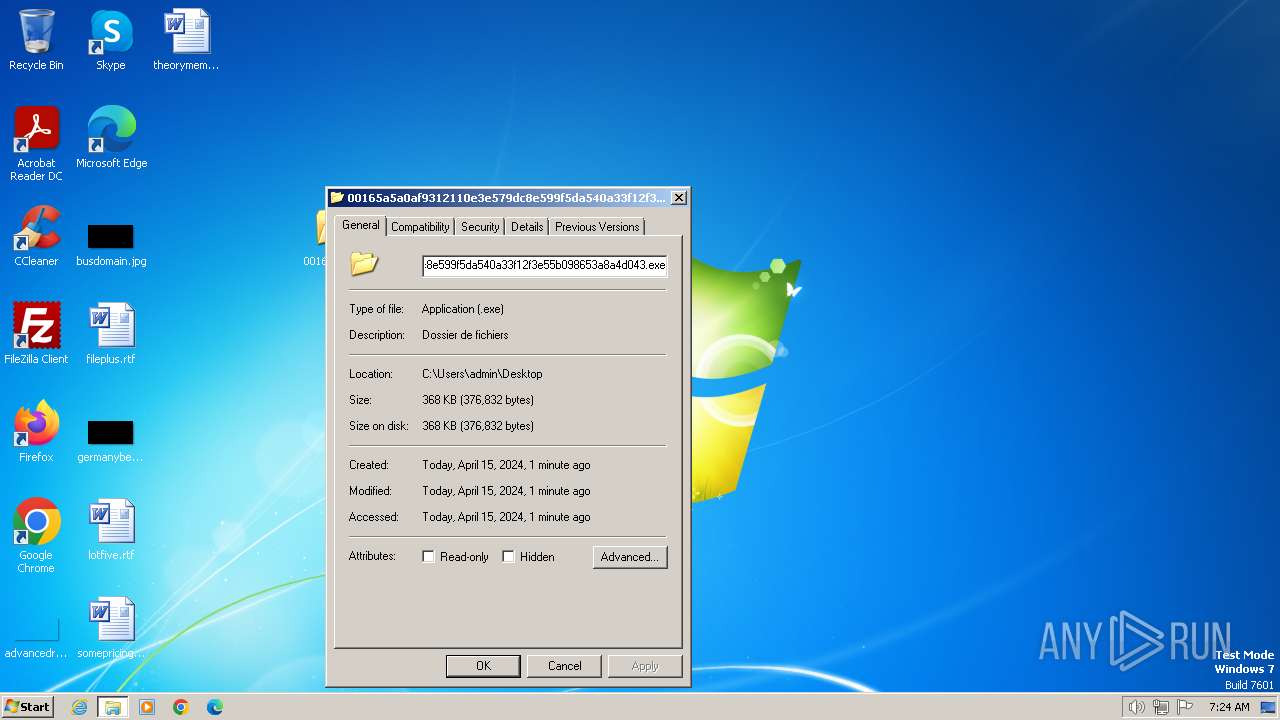Click the Advanced... attributes button
The width and height of the screenshot is (1280, 720).
(630, 557)
